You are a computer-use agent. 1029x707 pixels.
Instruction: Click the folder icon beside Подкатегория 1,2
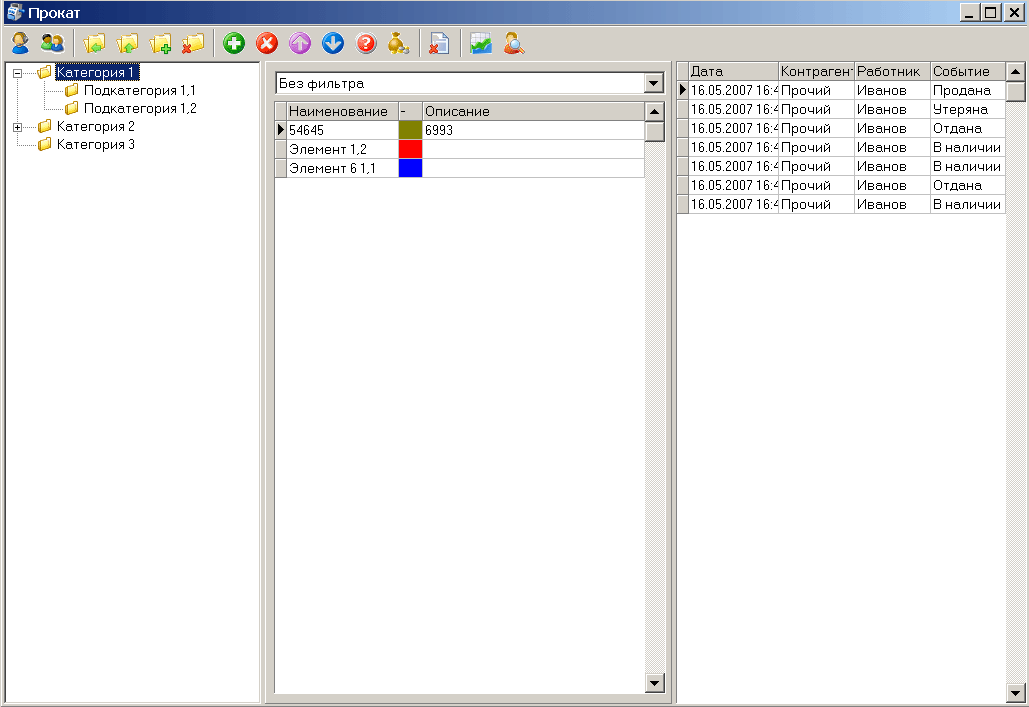point(72,108)
